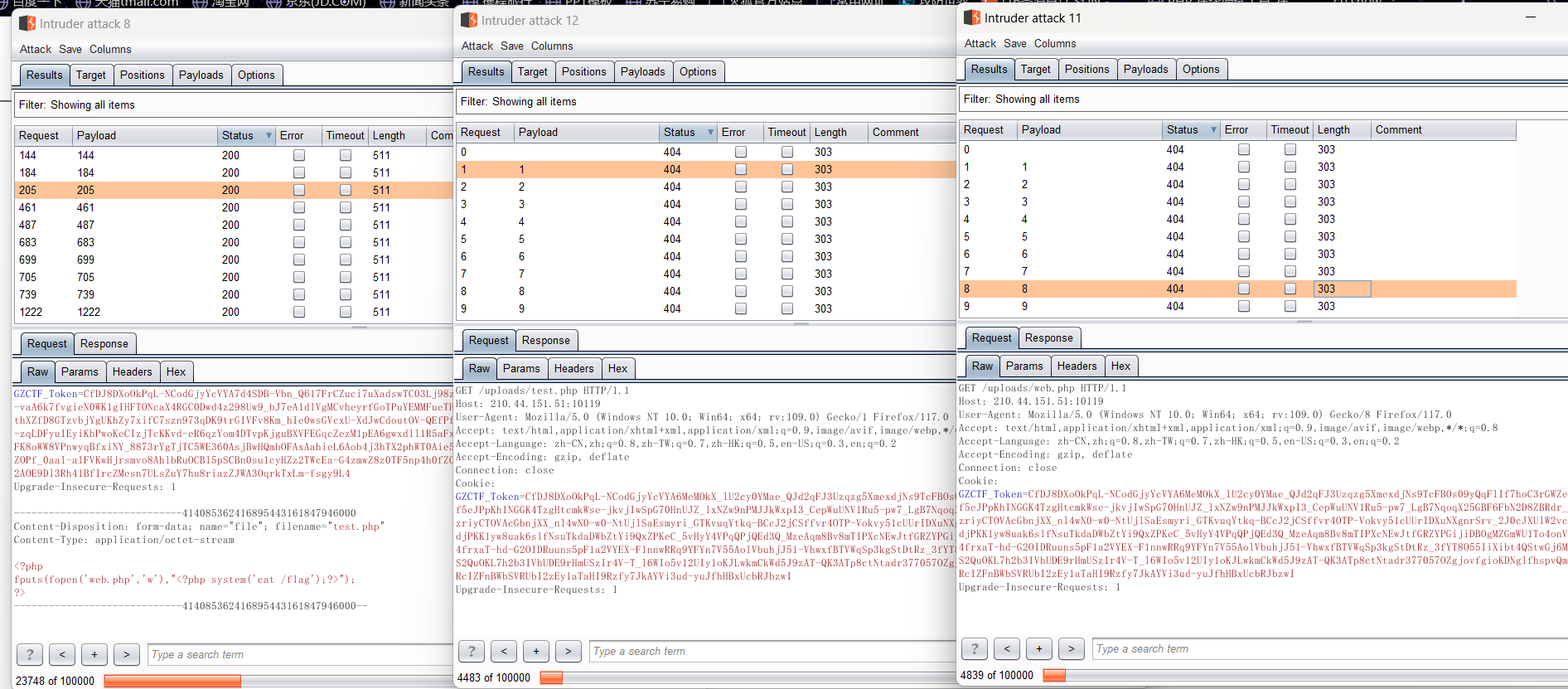Screen dimensions: 1568x689
Task: Minimize the Intruder attack 11 window
Action: (x=1531, y=17)
